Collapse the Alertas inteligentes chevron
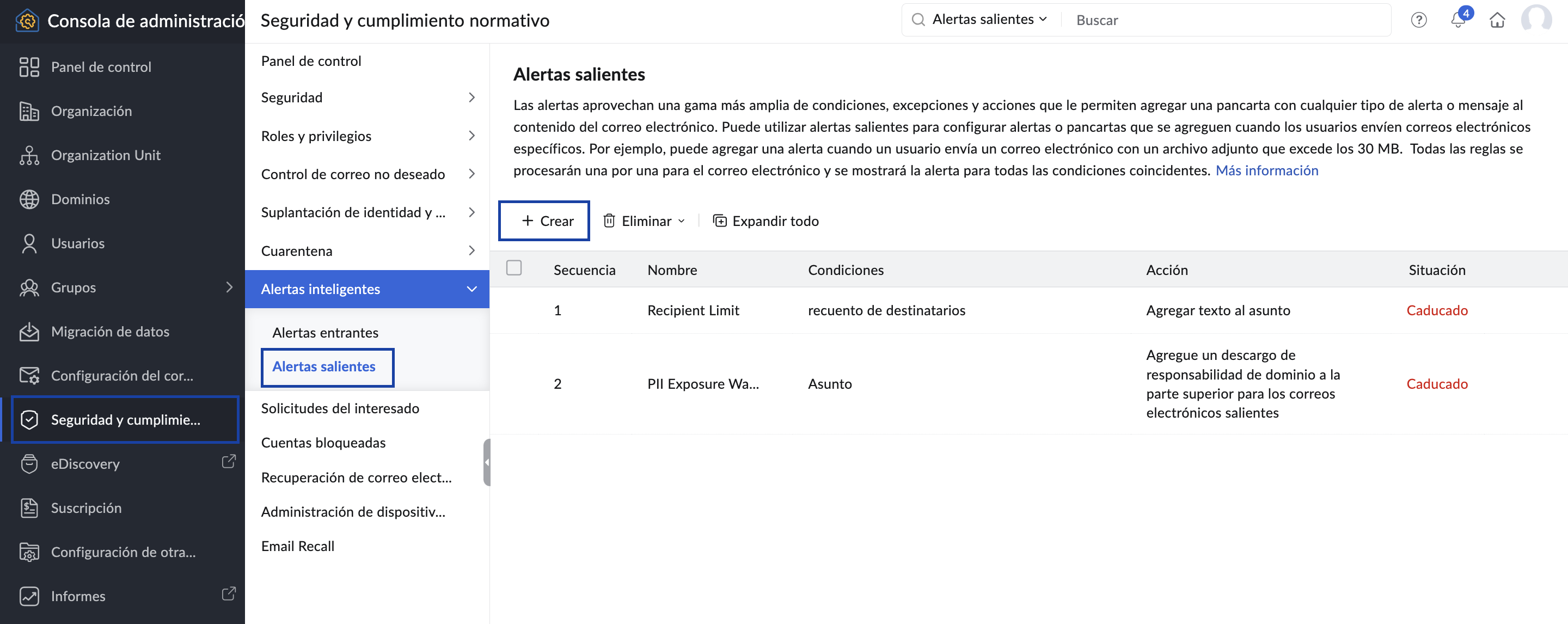 [471, 289]
